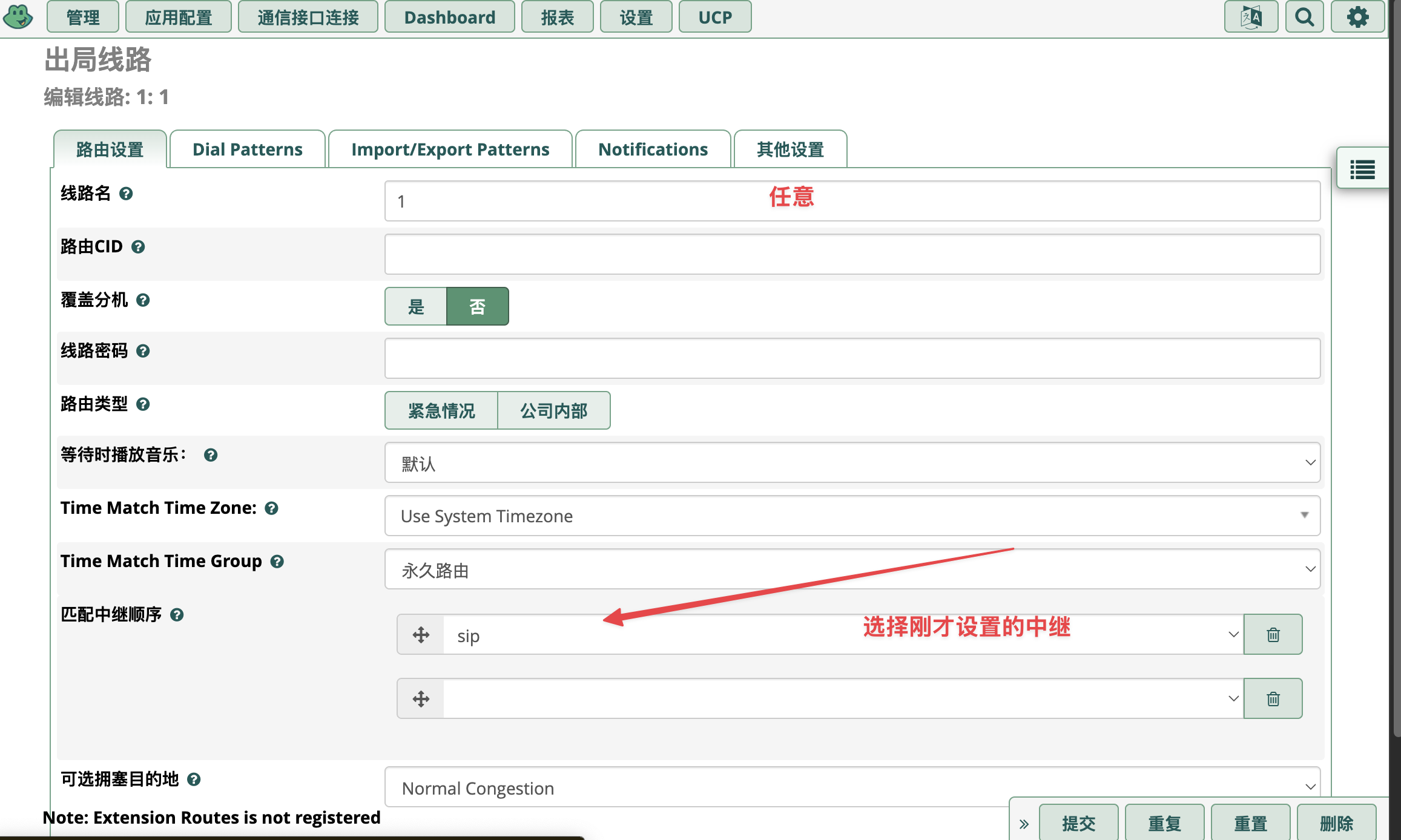
Task: Open the Time Group dropdown showing 永久路由
Action: [x=852, y=569]
